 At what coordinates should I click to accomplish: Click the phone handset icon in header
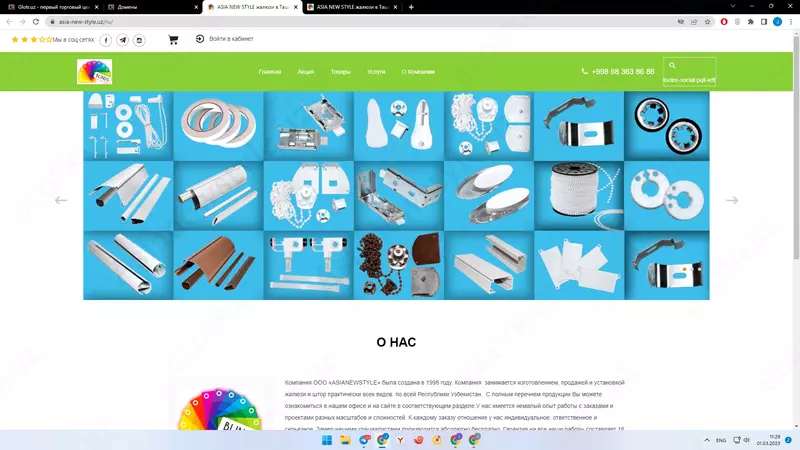click(x=585, y=71)
